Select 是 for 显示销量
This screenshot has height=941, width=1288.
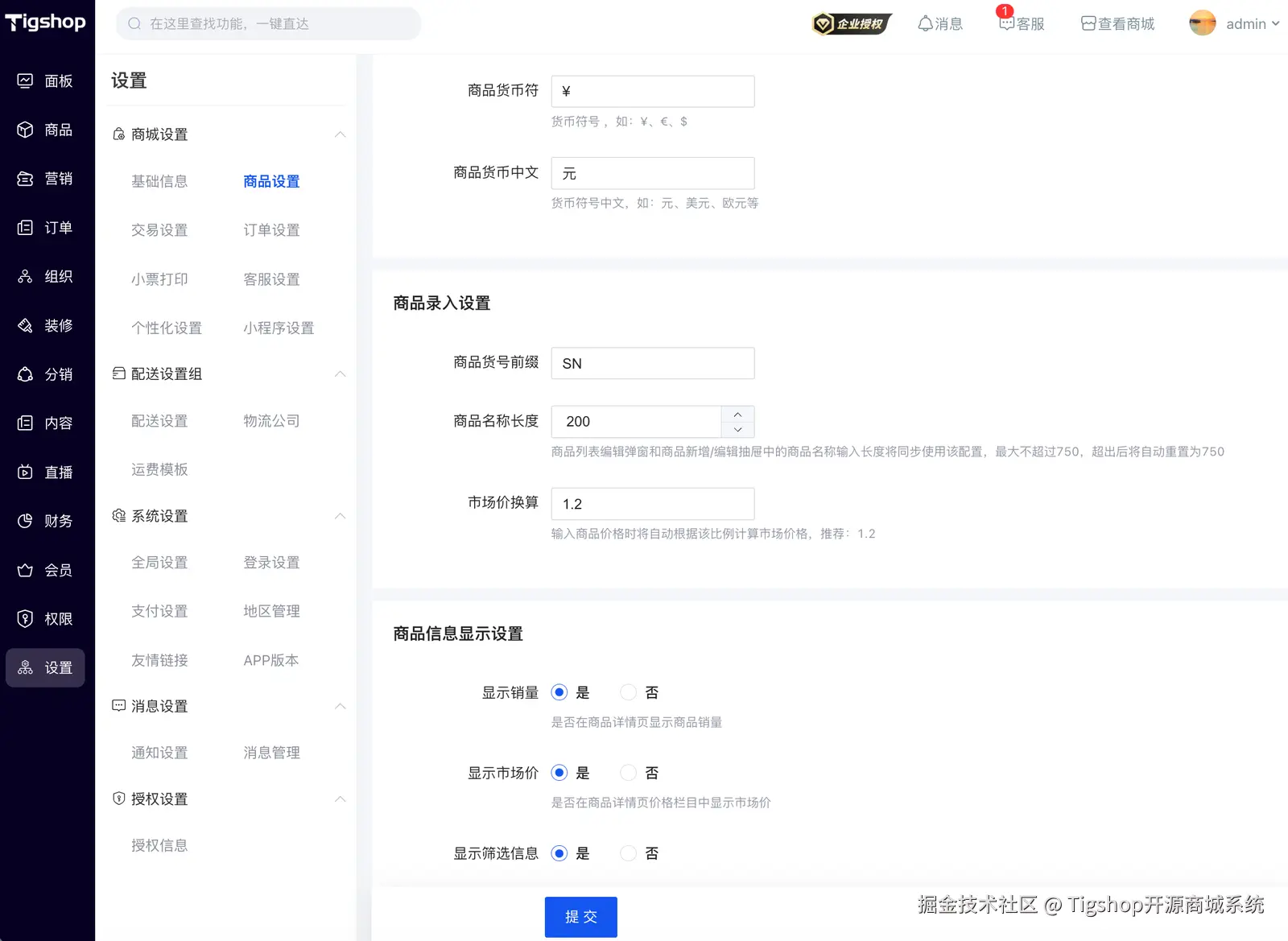pos(559,692)
